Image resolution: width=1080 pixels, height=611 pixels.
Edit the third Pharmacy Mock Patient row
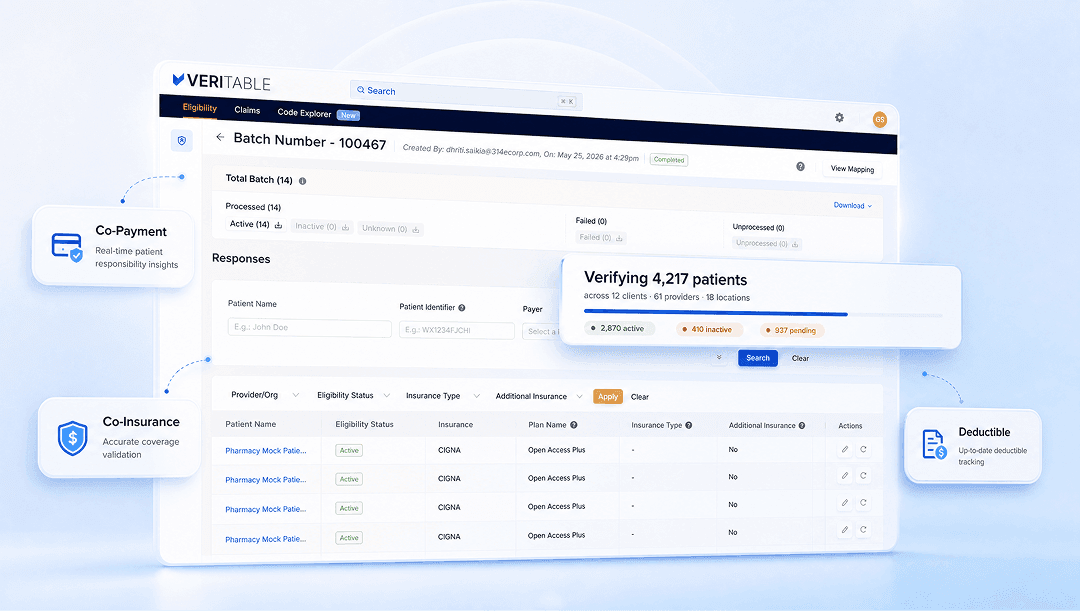(845, 503)
